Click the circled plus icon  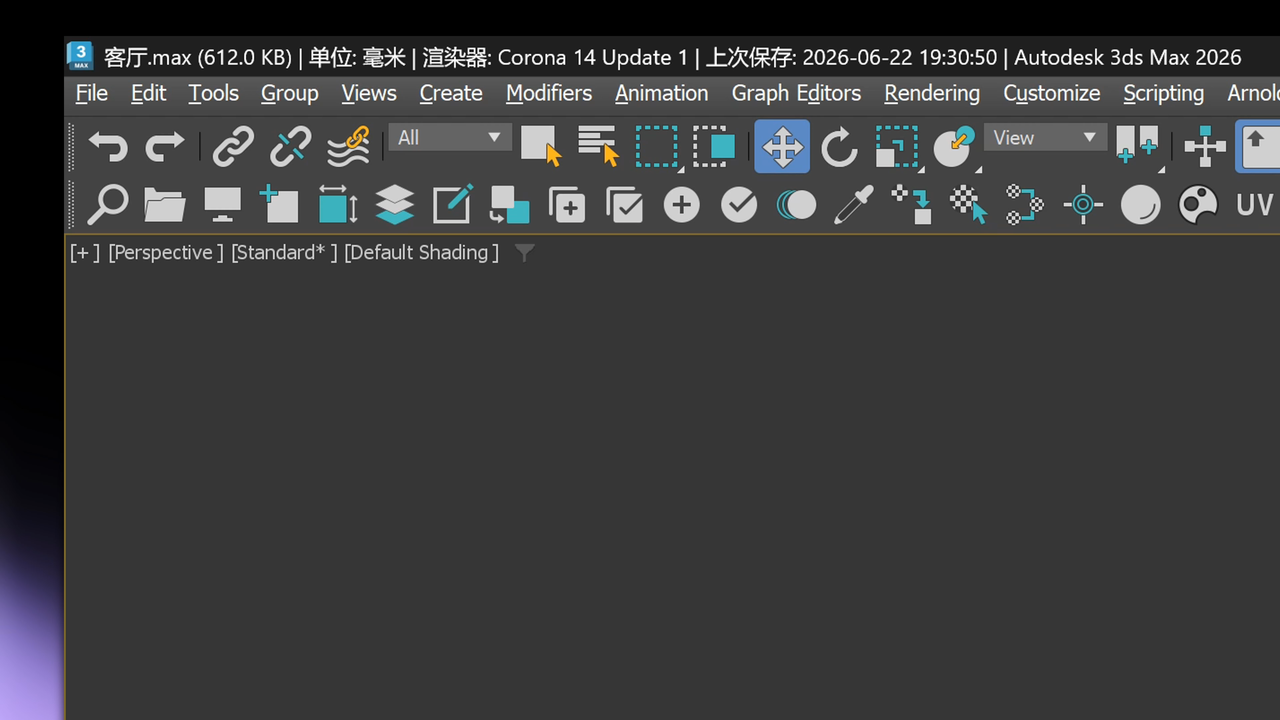682,205
